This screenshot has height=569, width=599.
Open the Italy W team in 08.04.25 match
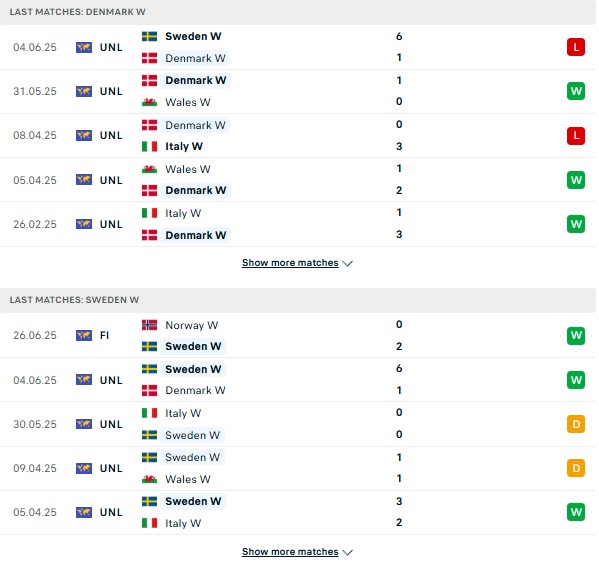(x=184, y=146)
